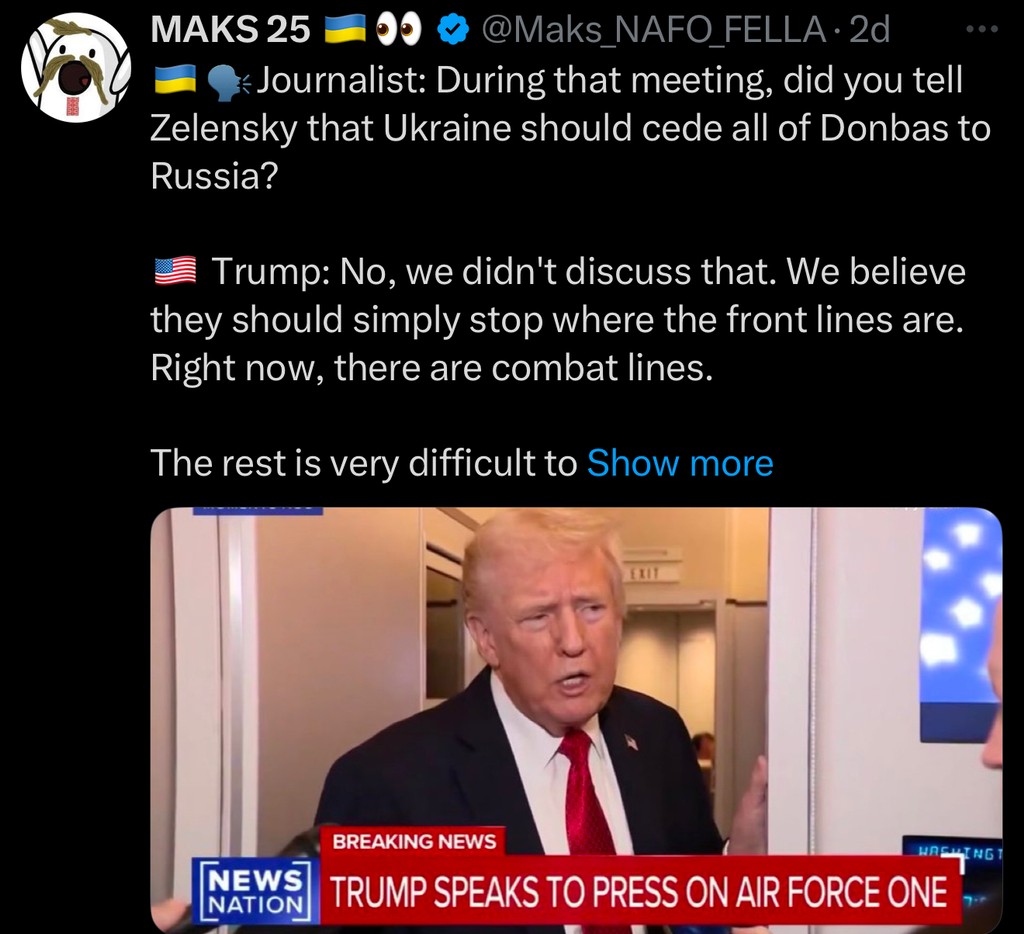Click the Ukraine flag emoji beside MAKS 25
Screen dimensions: 1024x934
(345, 30)
